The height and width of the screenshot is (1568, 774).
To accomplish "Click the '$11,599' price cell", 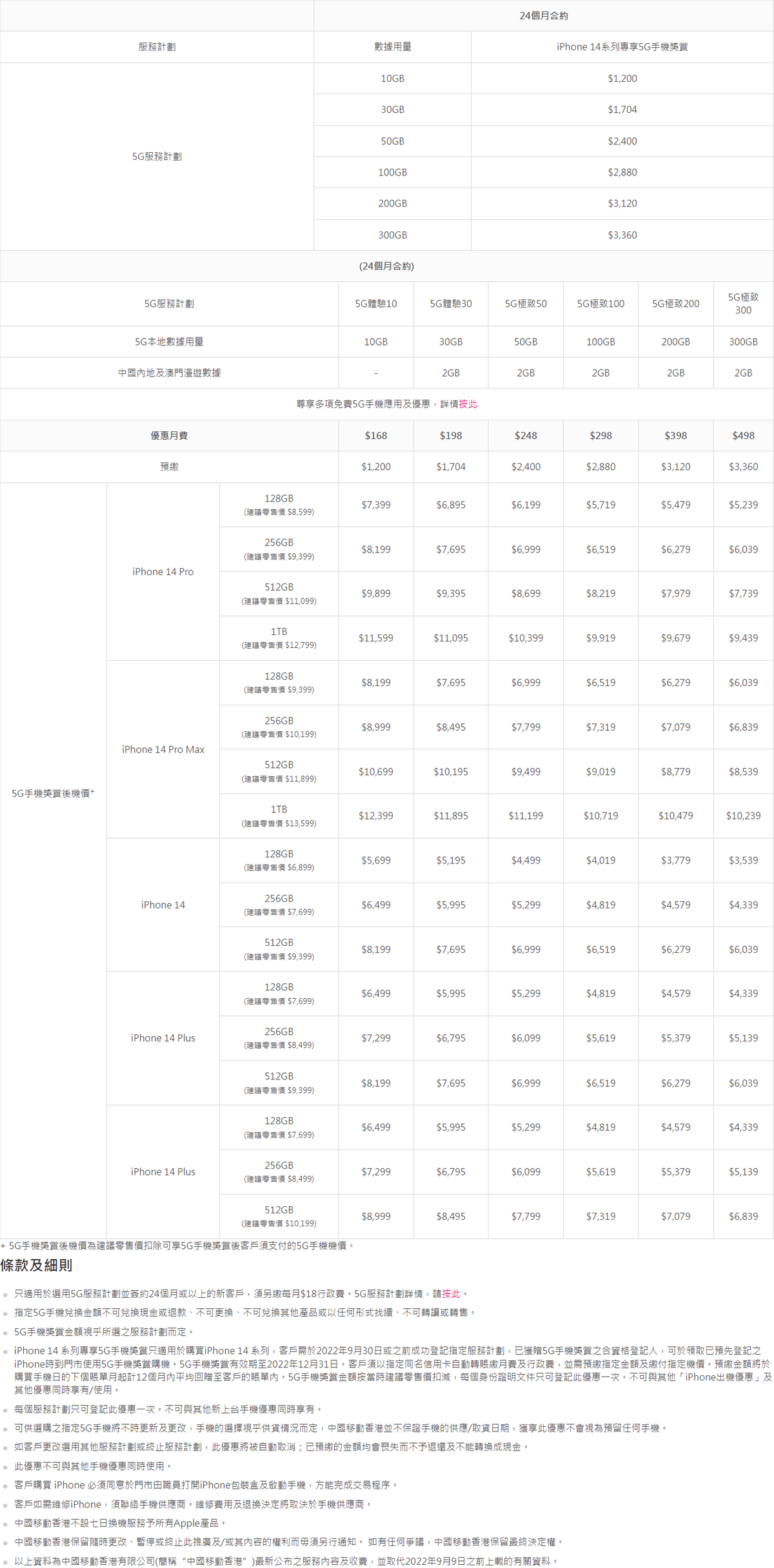I will point(376,638).
